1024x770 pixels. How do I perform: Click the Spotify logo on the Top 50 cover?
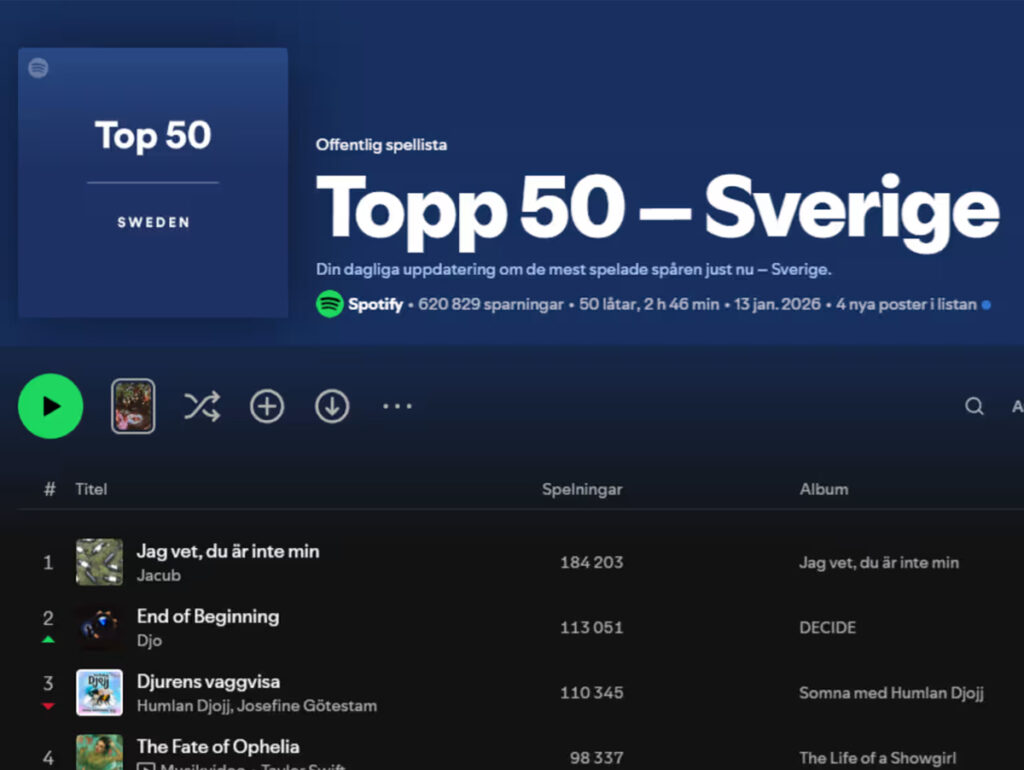coord(38,68)
